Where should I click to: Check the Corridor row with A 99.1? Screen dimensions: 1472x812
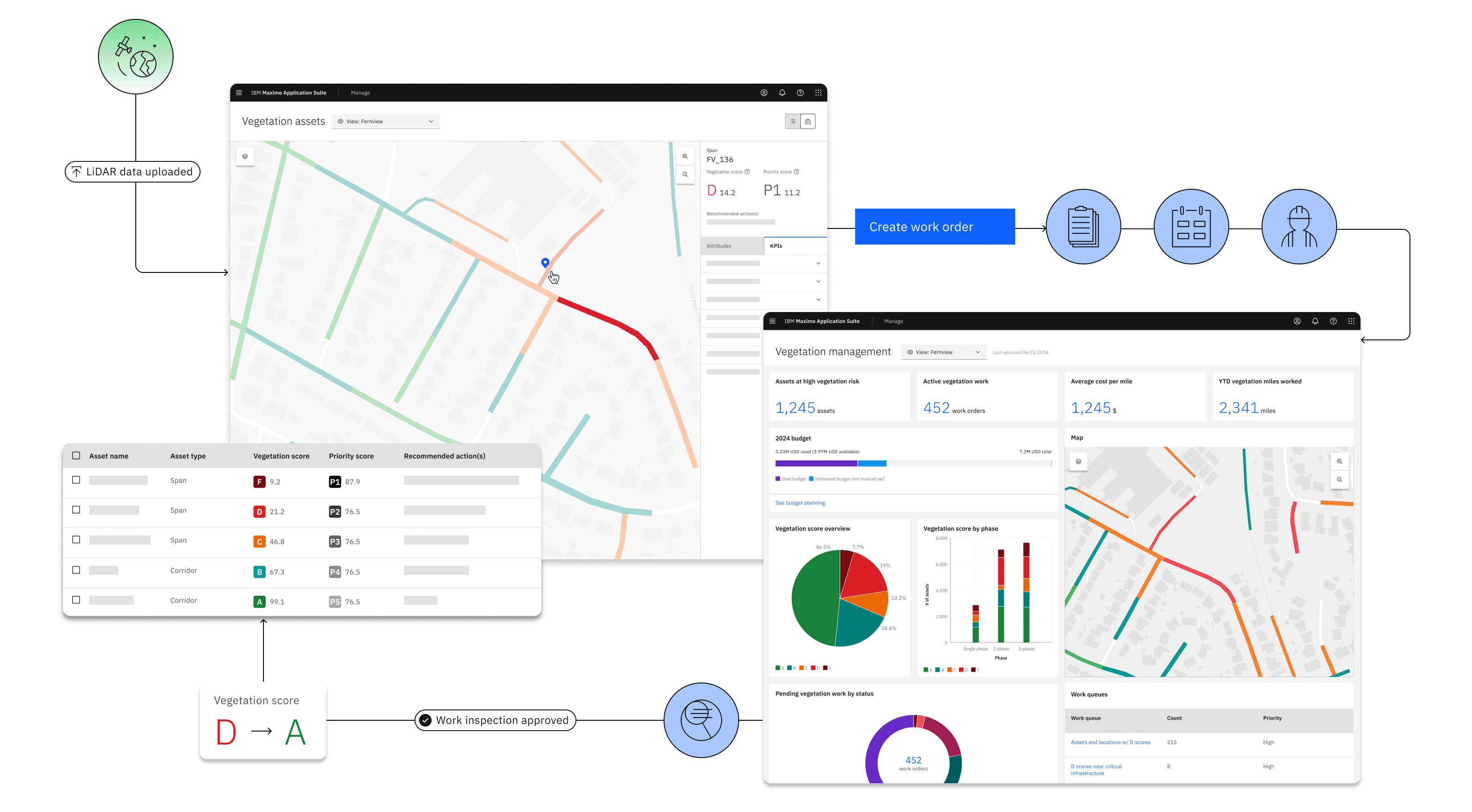[76, 600]
